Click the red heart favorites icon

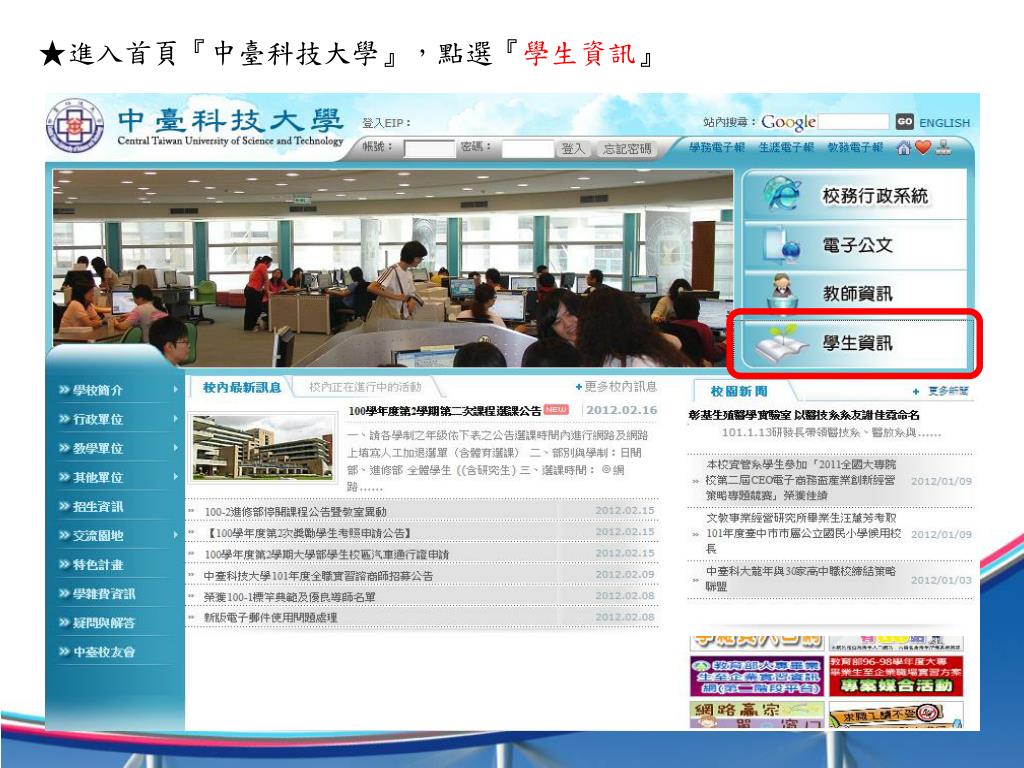point(923,148)
